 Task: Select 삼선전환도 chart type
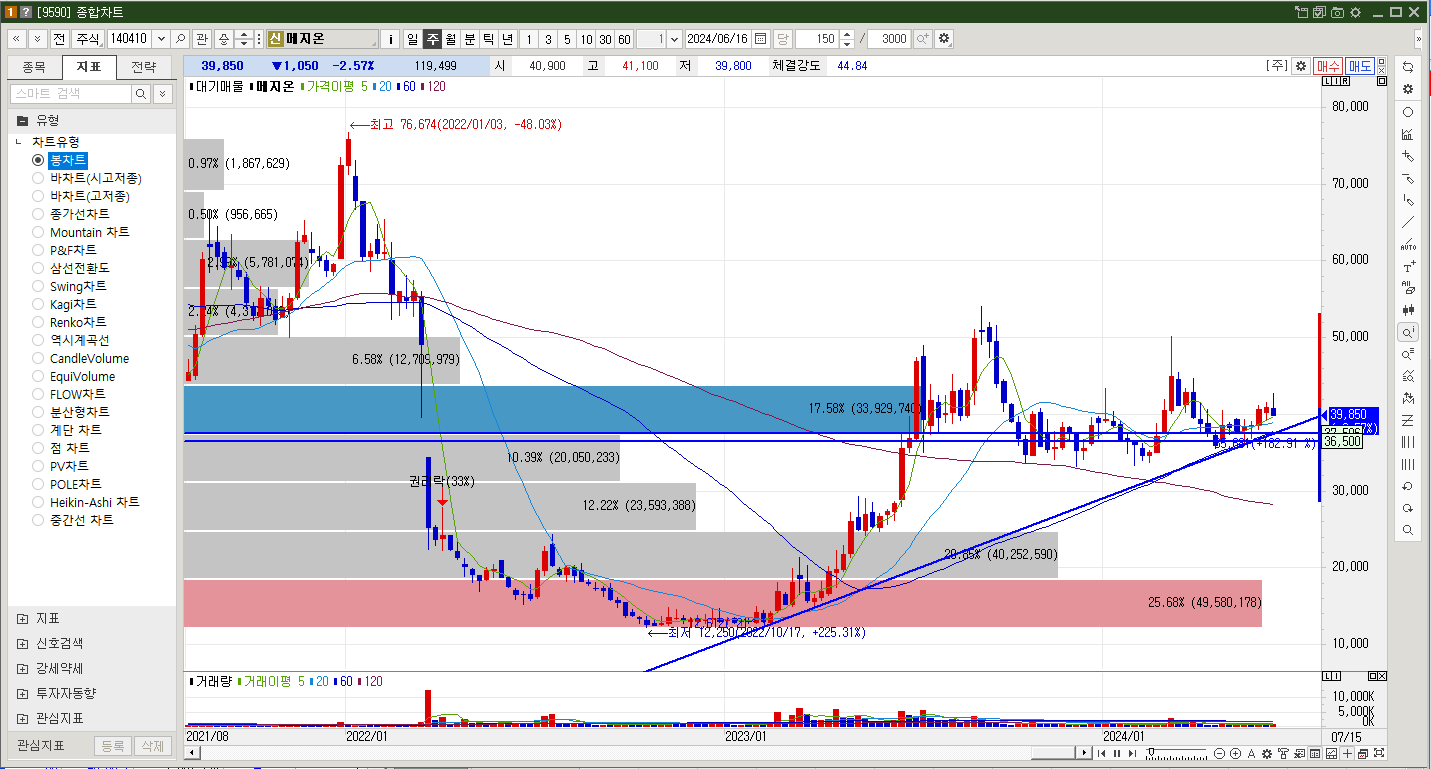pyautogui.click(x=38, y=268)
